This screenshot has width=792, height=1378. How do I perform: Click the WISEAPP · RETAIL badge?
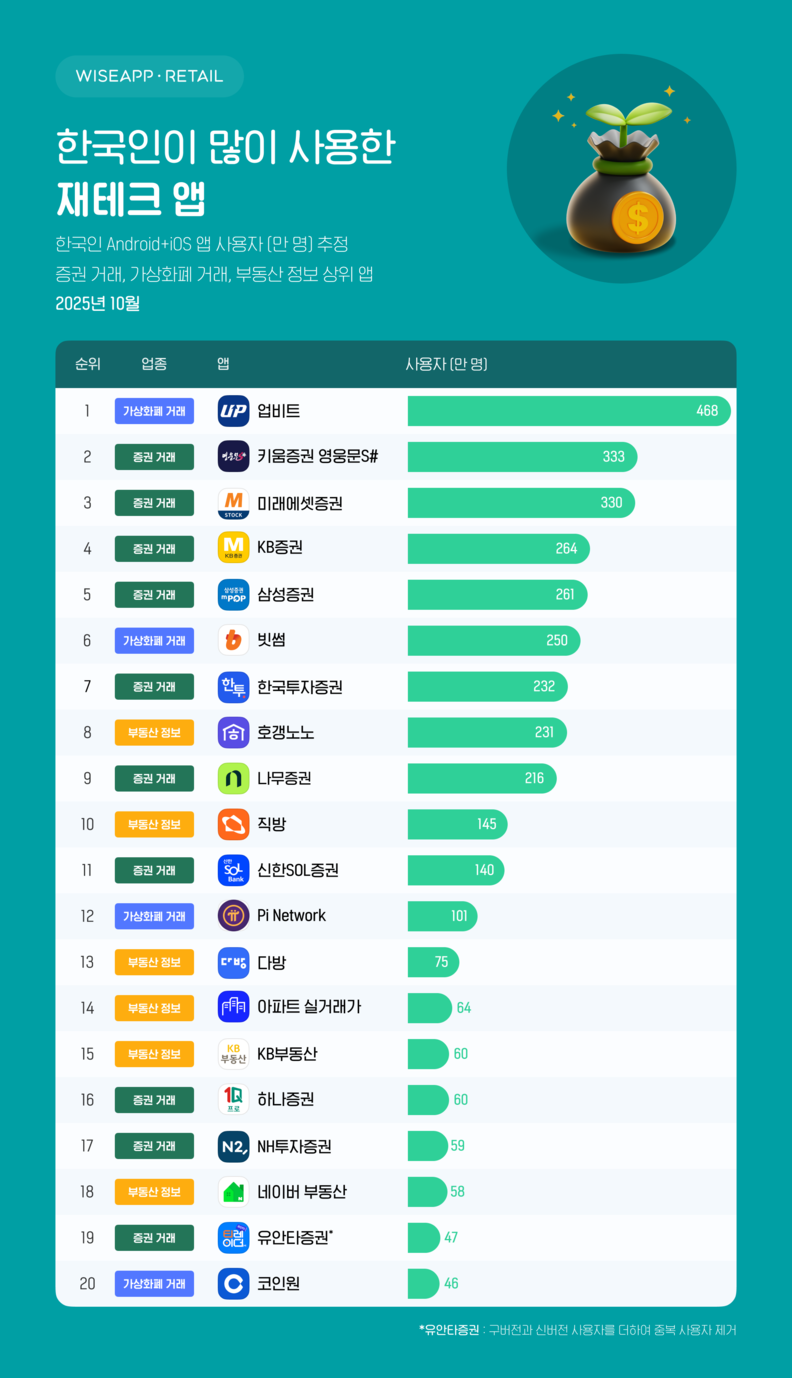[149, 76]
